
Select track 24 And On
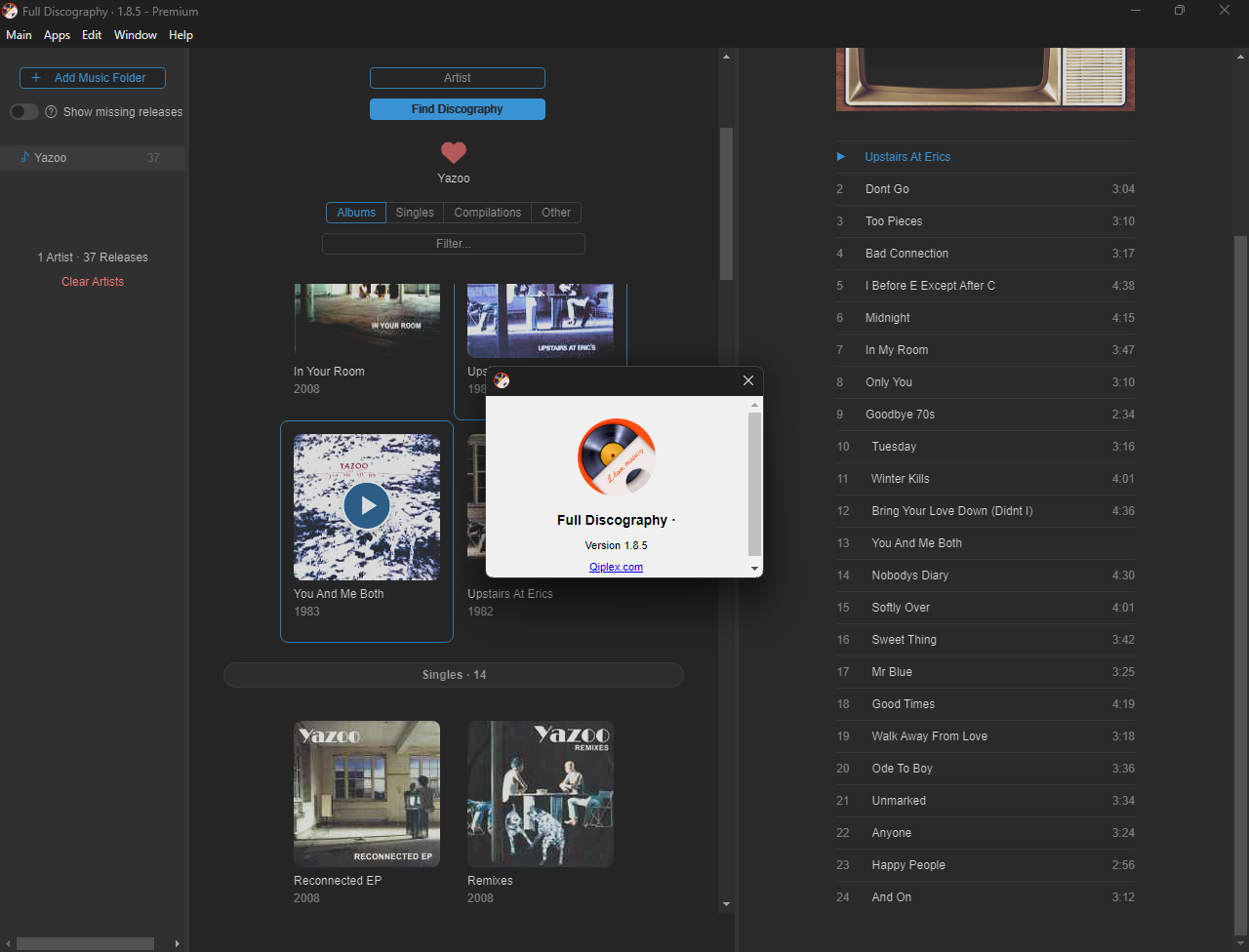pyautogui.click(x=986, y=897)
